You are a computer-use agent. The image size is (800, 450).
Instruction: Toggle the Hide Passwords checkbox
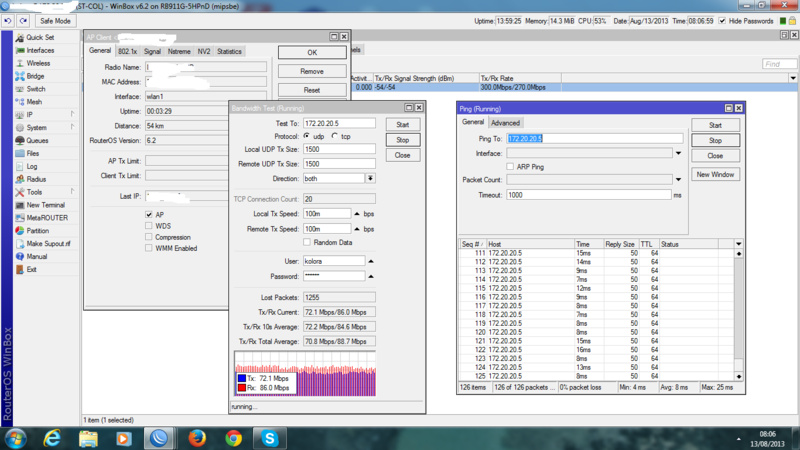pos(722,21)
